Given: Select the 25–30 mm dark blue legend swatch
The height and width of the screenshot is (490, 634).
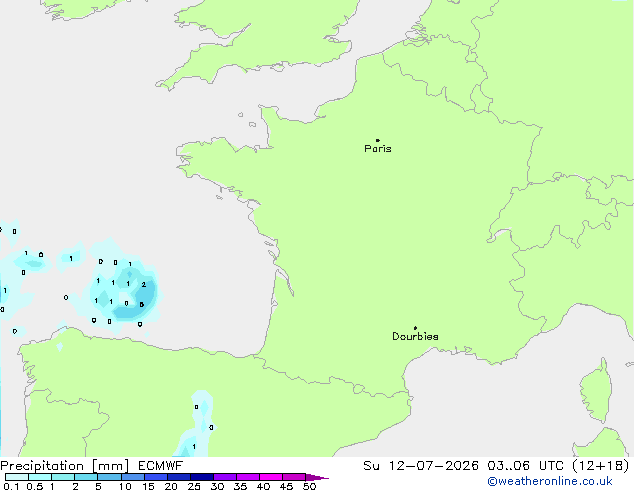Looking at the screenshot, I should (202, 477).
